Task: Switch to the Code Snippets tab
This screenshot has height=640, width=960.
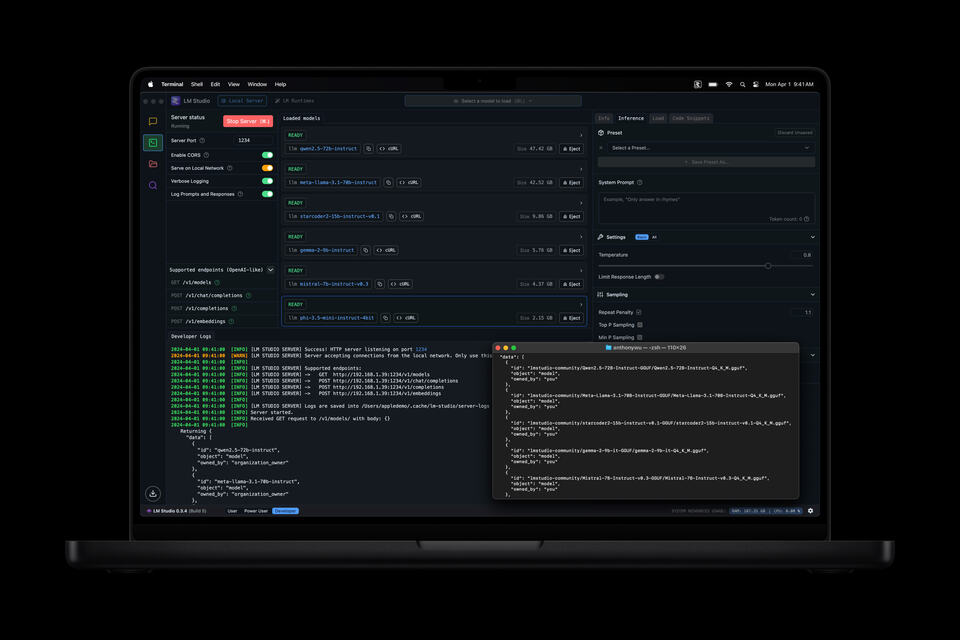Action: [x=691, y=118]
